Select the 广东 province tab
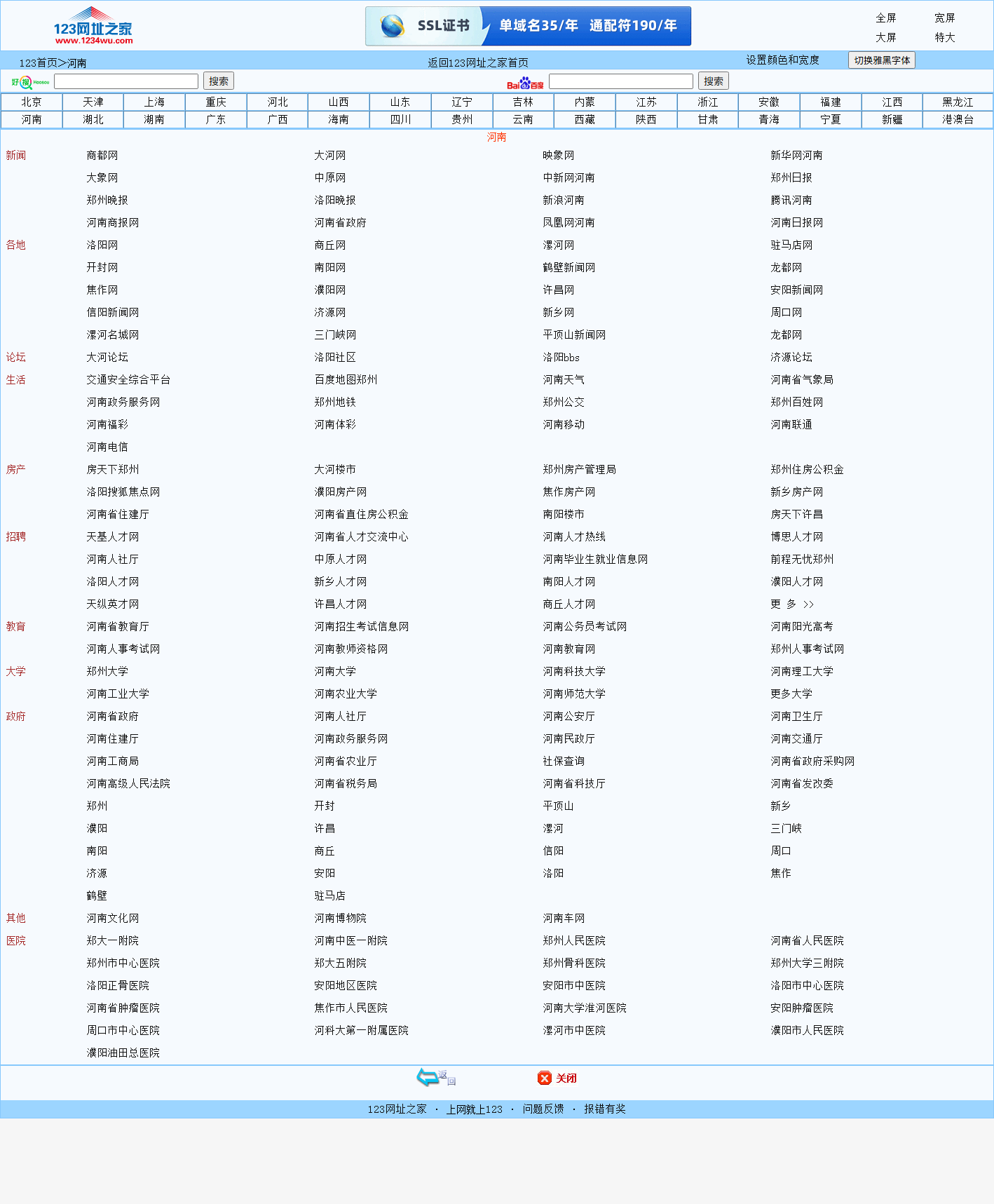This screenshot has width=994, height=1204. click(216, 120)
